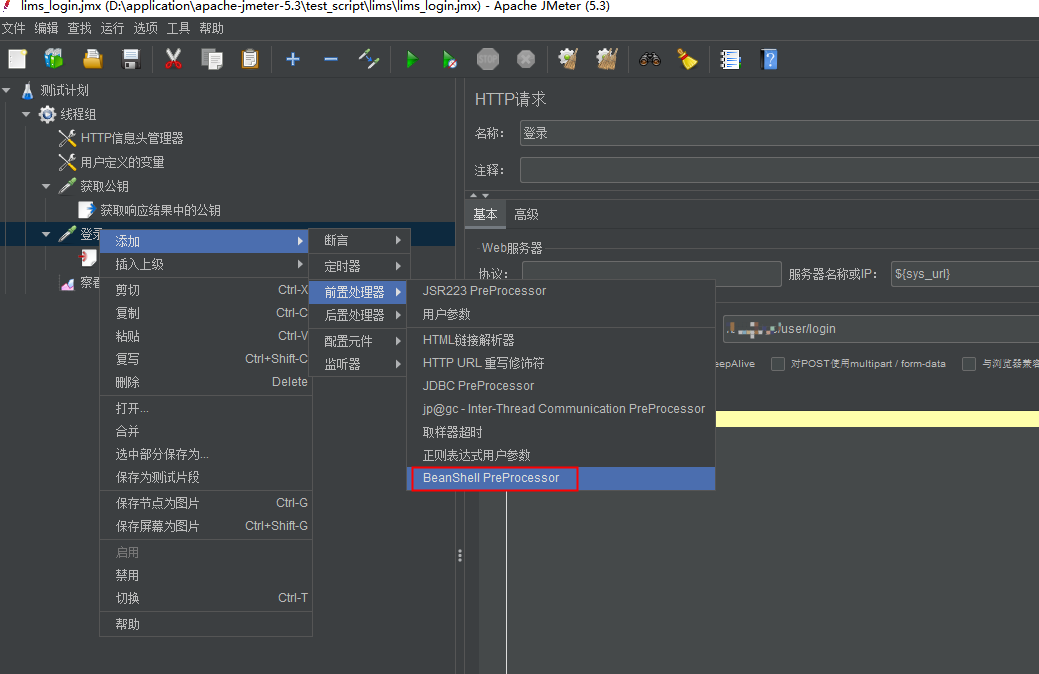1039x674 pixels.
Task: Collapse the 线程组 tree node arrow
Action: tap(27, 114)
